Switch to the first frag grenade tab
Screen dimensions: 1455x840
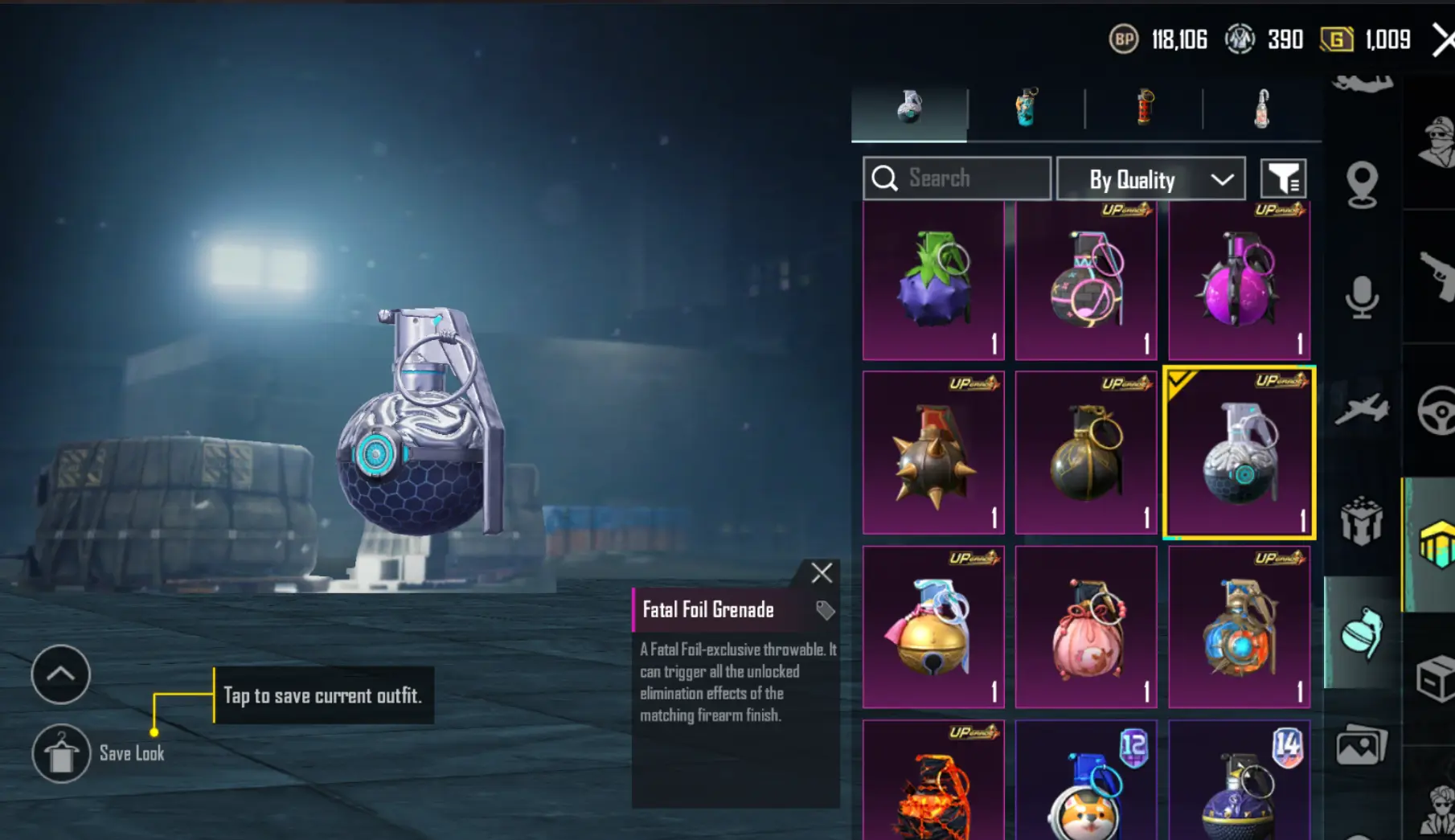[909, 109]
